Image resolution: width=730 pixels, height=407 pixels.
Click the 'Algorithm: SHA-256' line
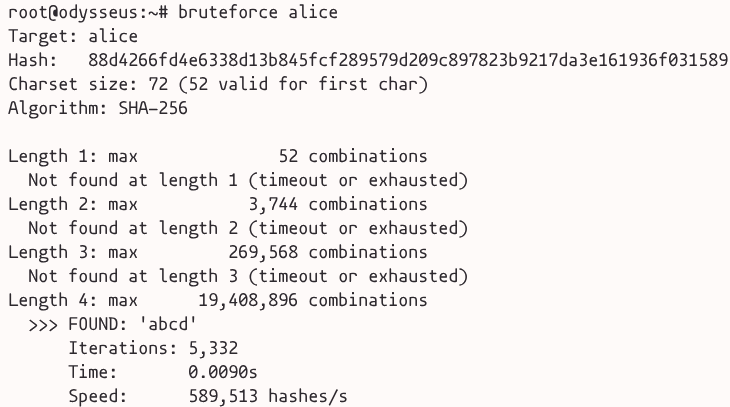tap(97, 109)
